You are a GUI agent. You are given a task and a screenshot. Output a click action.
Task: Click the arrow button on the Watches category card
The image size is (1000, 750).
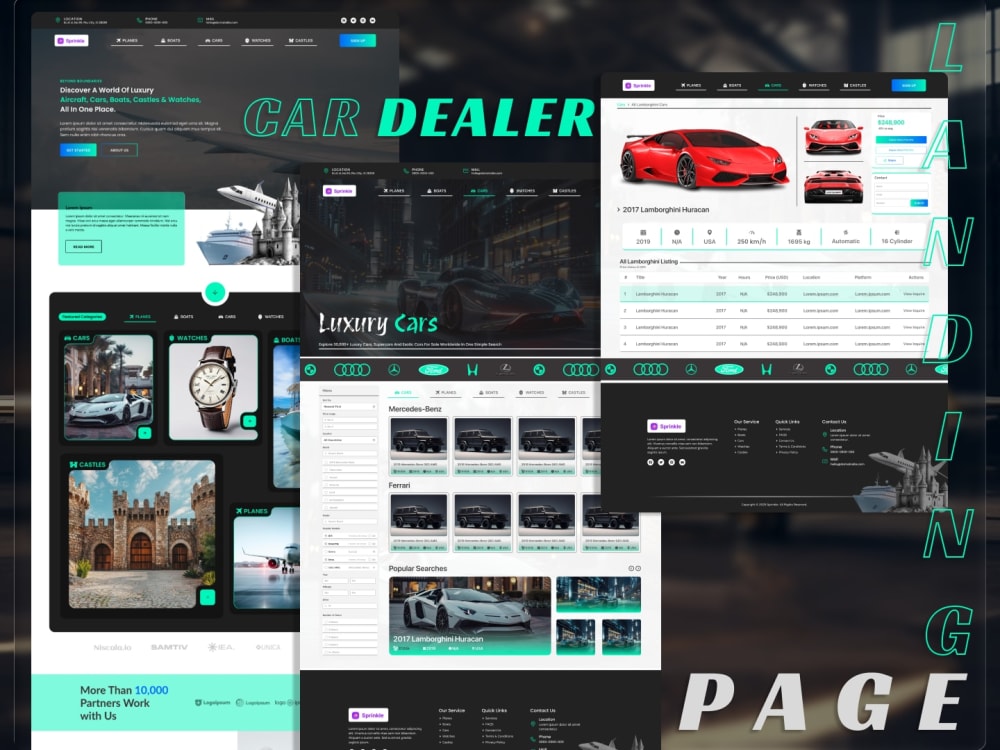249,421
